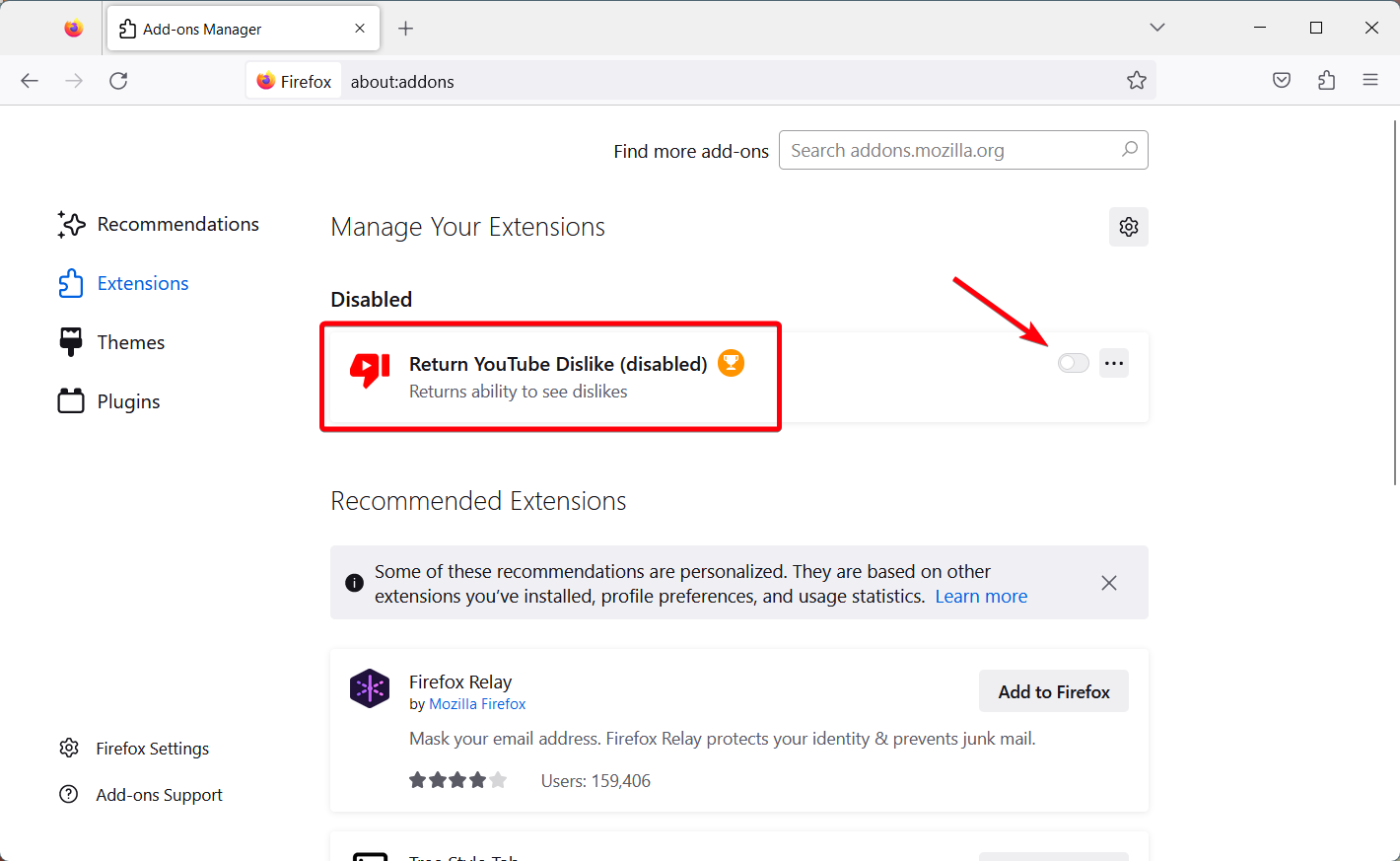Navigate back one page
1400x861 pixels.
coord(29,80)
